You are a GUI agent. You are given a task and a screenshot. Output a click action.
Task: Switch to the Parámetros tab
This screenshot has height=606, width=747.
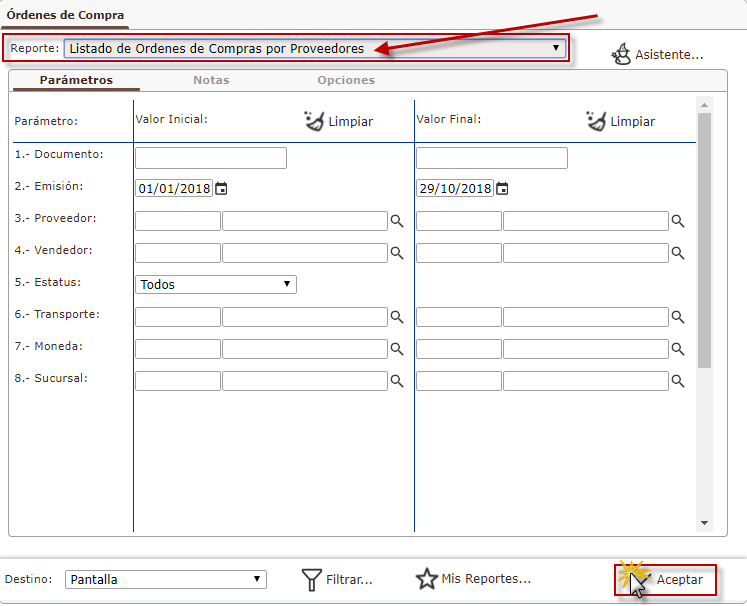tap(76, 80)
